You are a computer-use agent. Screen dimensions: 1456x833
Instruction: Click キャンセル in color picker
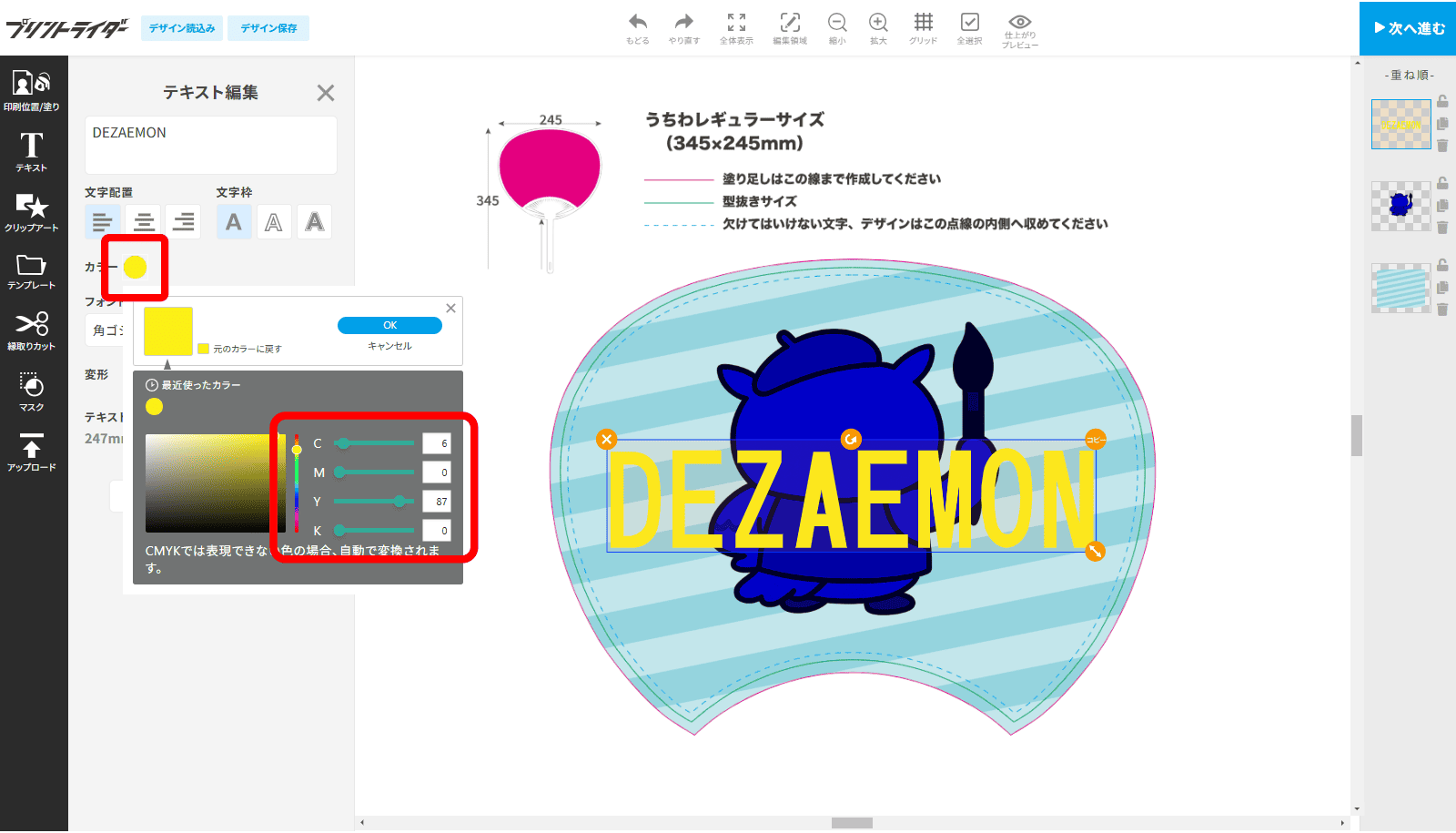(389, 346)
